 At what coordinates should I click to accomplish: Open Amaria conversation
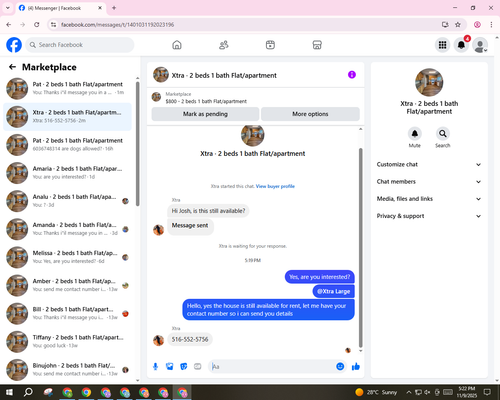pos(67,173)
